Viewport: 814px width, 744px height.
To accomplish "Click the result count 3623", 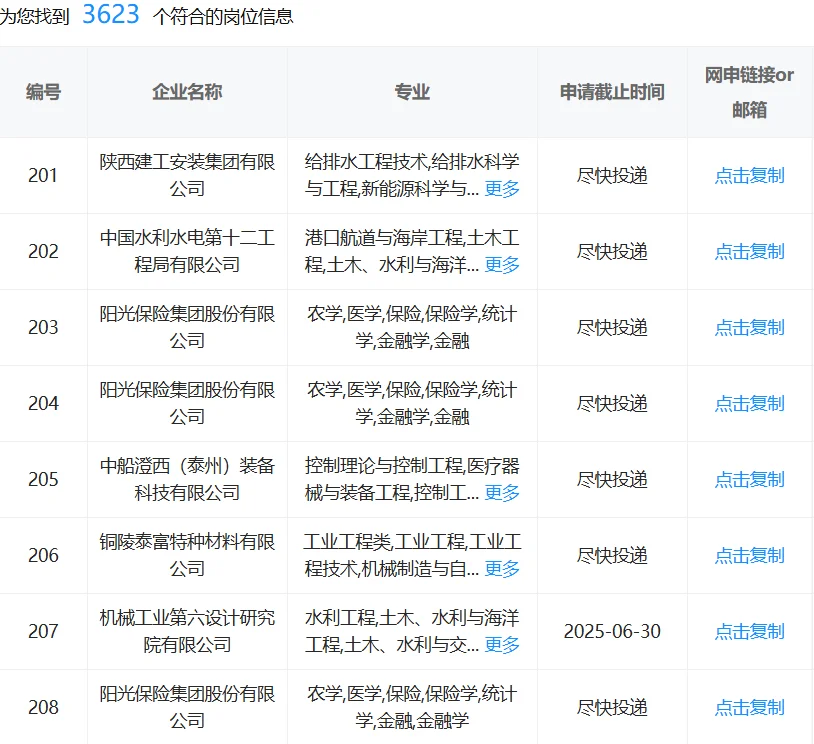I will coord(111,14).
